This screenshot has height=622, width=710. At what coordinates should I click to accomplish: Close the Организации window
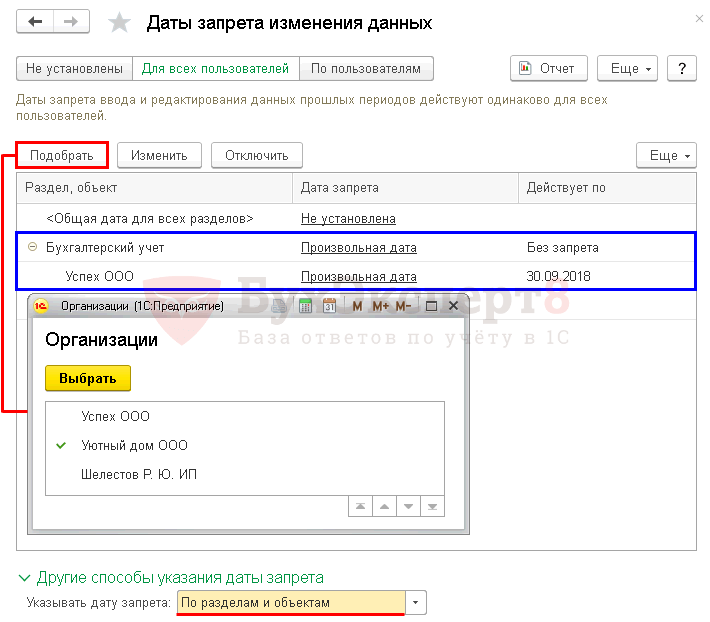coord(453,306)
